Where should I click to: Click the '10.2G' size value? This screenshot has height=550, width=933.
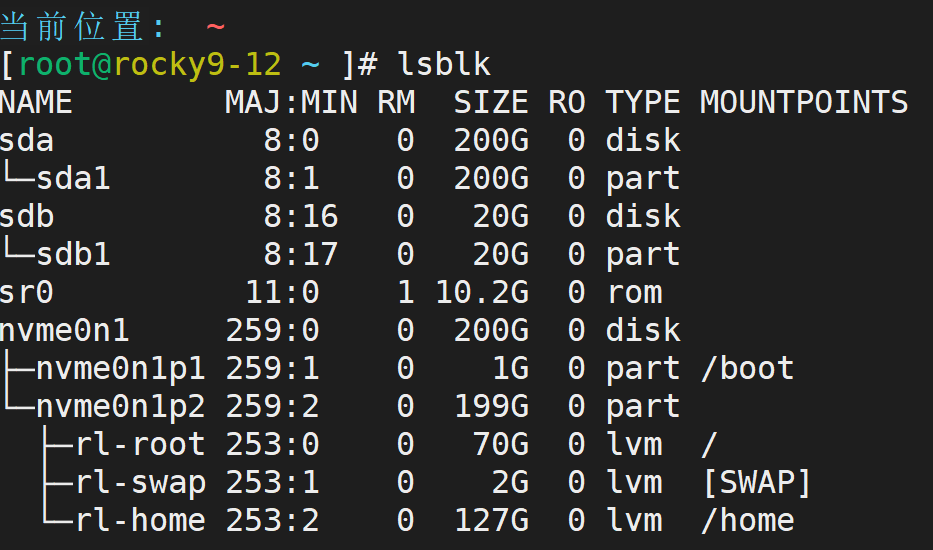(482, 292)
